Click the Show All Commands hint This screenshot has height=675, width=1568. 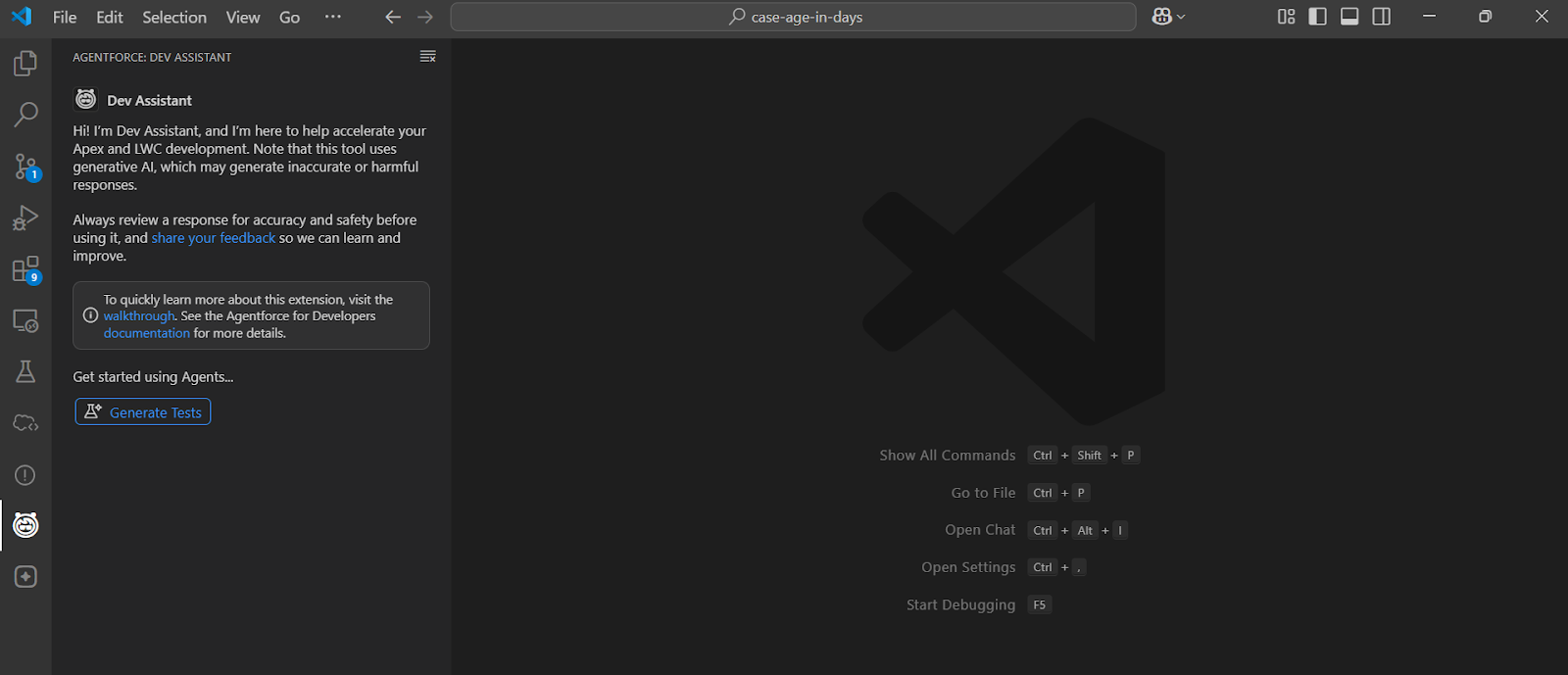tap(947, 456)
